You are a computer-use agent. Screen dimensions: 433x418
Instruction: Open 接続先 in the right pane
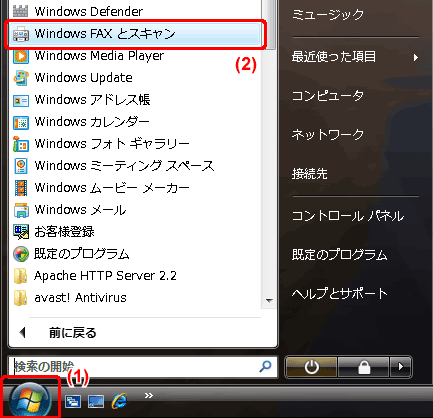pyautogui.click(x=310, y=174)
